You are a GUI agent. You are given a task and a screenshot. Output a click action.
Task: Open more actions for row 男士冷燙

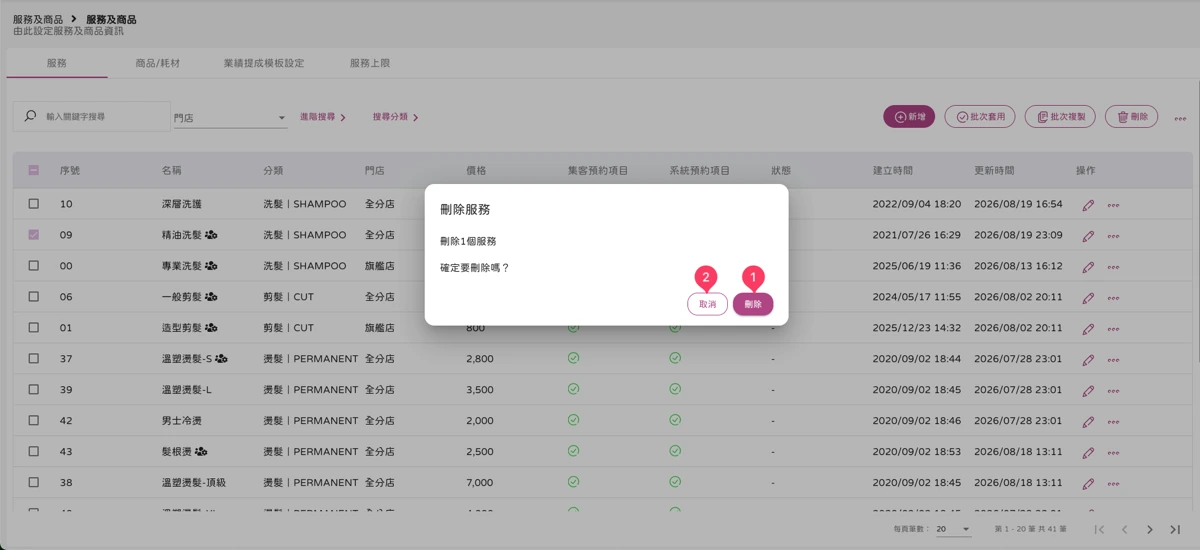click(x=1113, y=421)
